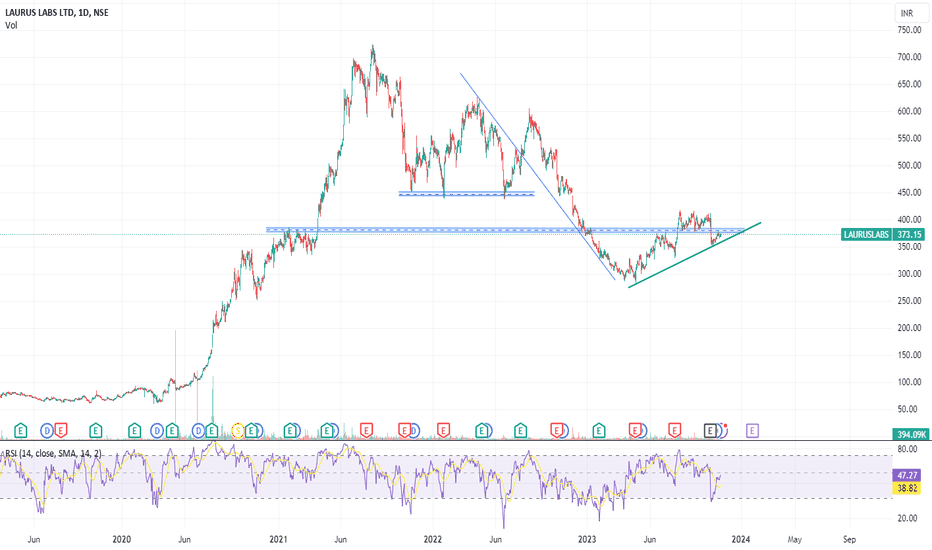Click the leftmost blue D dividend marker
The image size is (932, 550).
pos(47,430)
